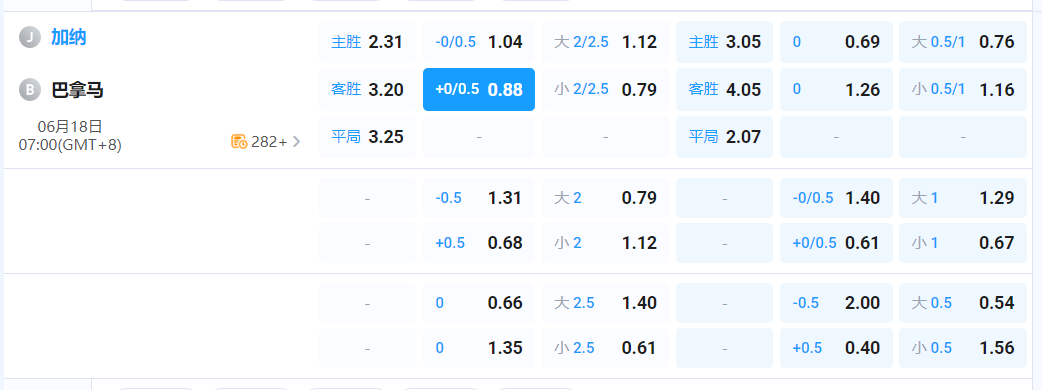Choose 小 1 at 0.67
The image size is (1042, 390).
point(963,243)
